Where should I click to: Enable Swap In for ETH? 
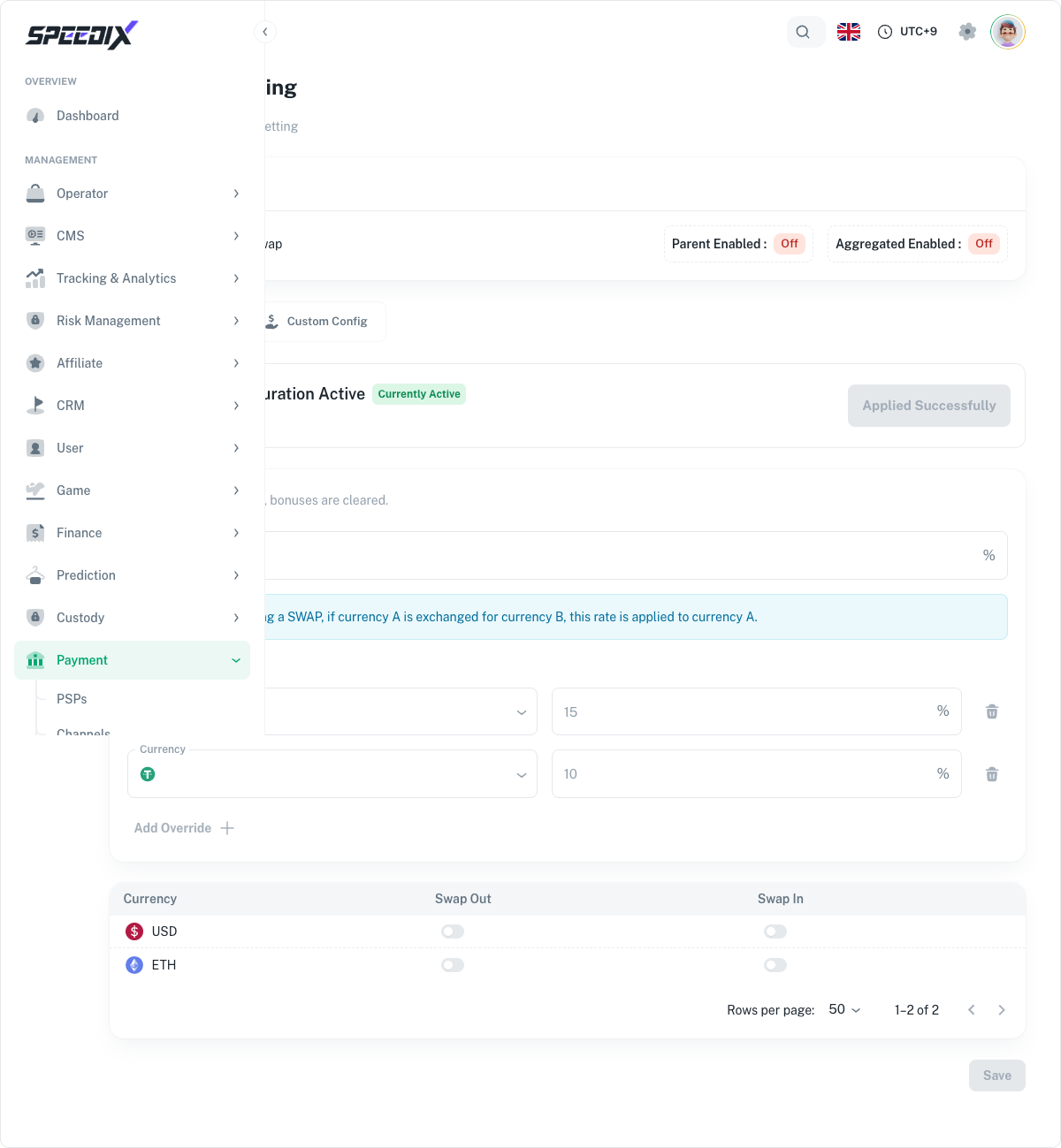pos(775,965)
